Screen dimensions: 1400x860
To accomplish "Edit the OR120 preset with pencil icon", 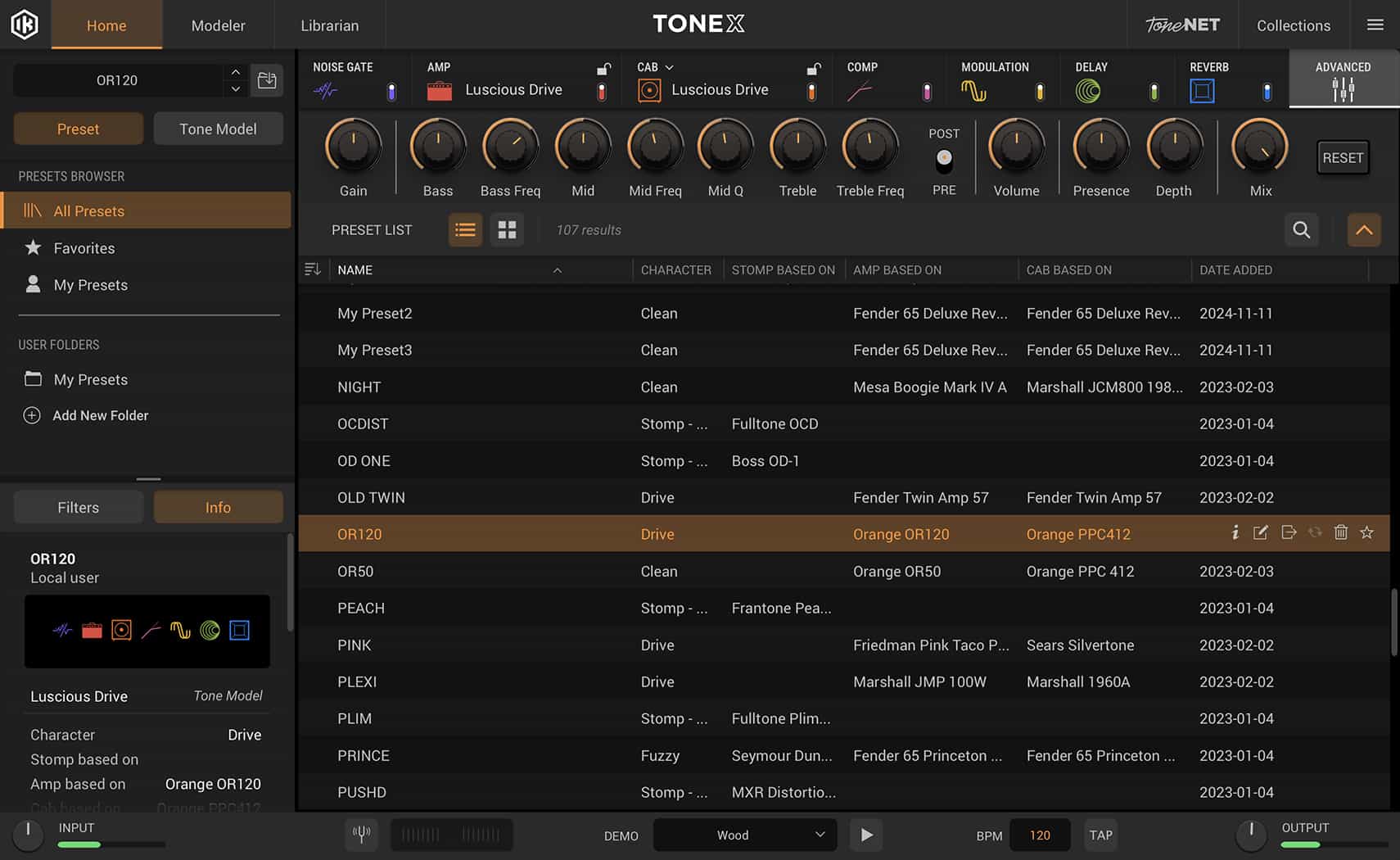I will (x=1260, y=532).
